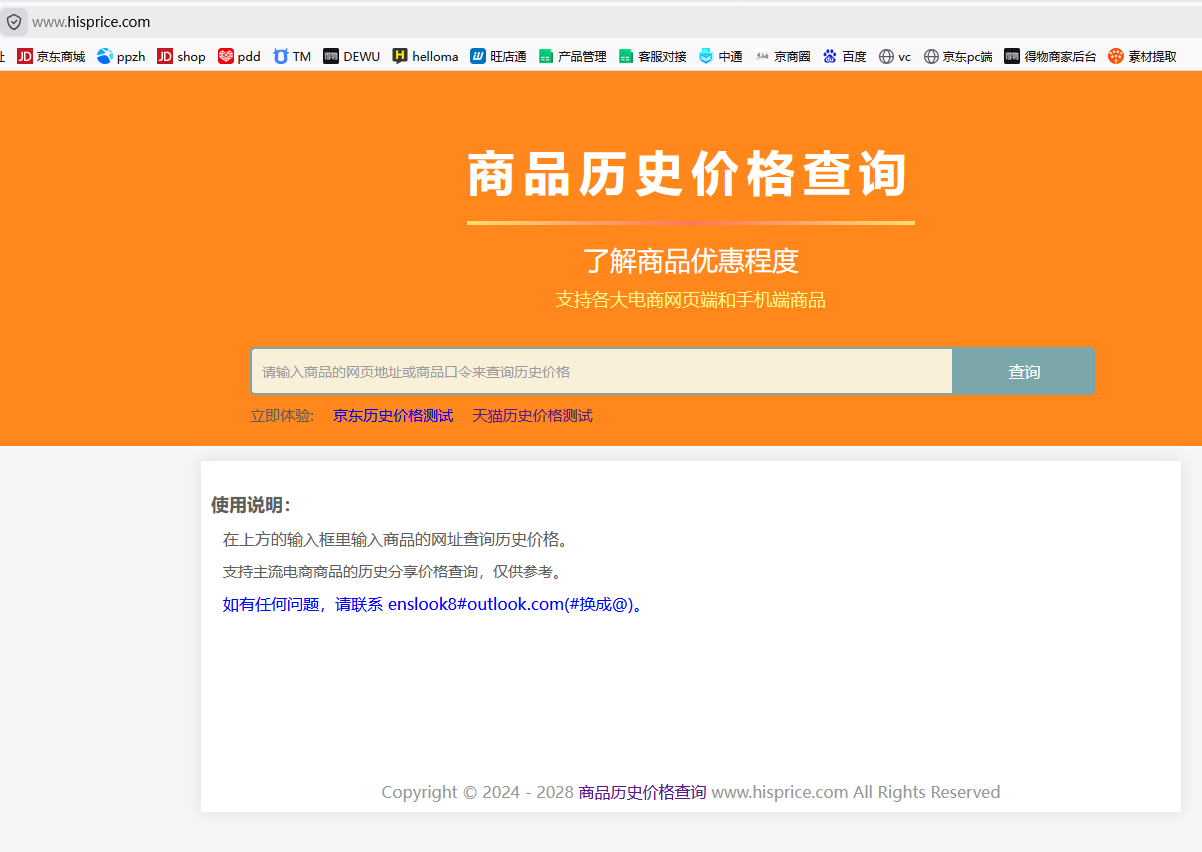Focus the product URL input field
1202x852 pixels.
[x=600, y=372]
